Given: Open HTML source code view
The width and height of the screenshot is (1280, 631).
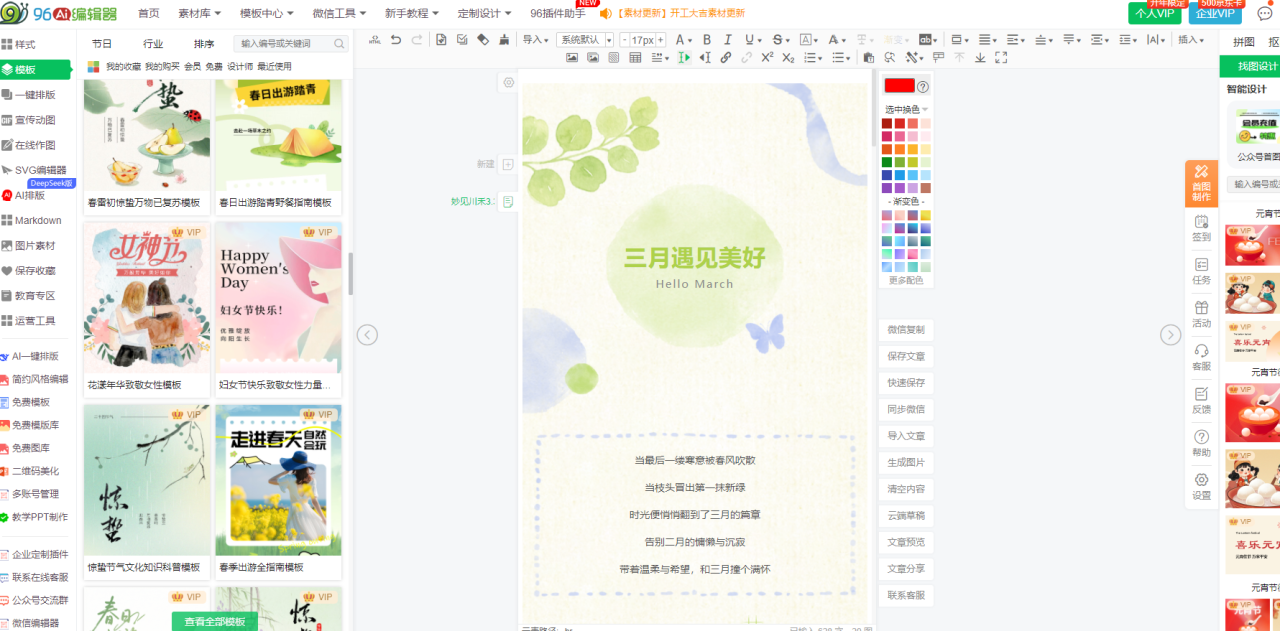Looking at the screenshot, I should 375,40.
